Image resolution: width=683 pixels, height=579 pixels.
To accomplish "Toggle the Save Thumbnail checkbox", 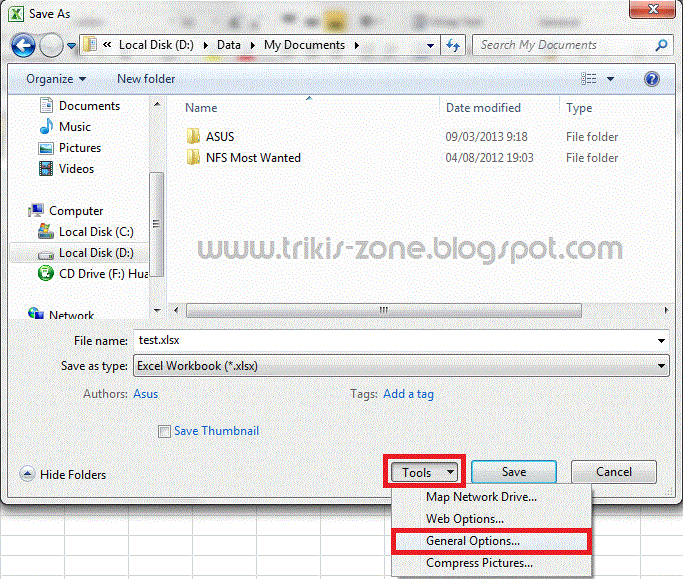I will [164, 431].
